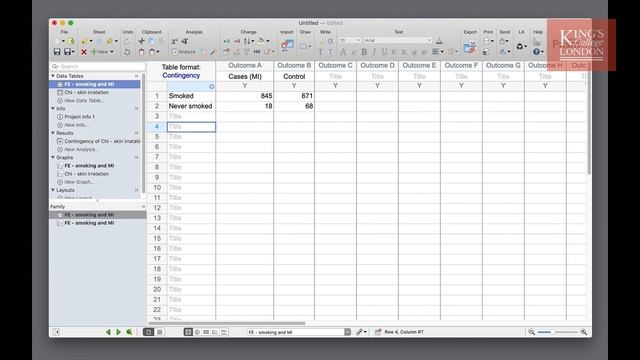Click the previous sheet green arrow
640x360 pixels.
108,332
